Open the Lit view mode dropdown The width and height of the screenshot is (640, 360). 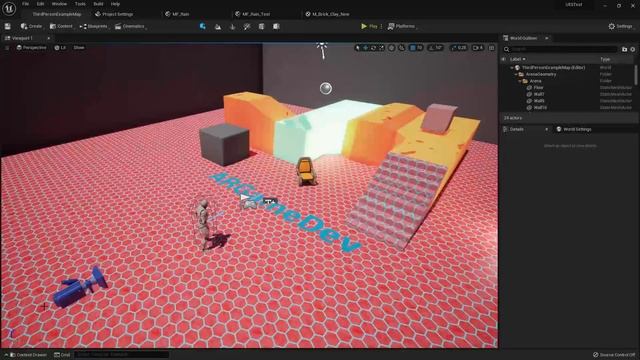(x=60, y=48)
